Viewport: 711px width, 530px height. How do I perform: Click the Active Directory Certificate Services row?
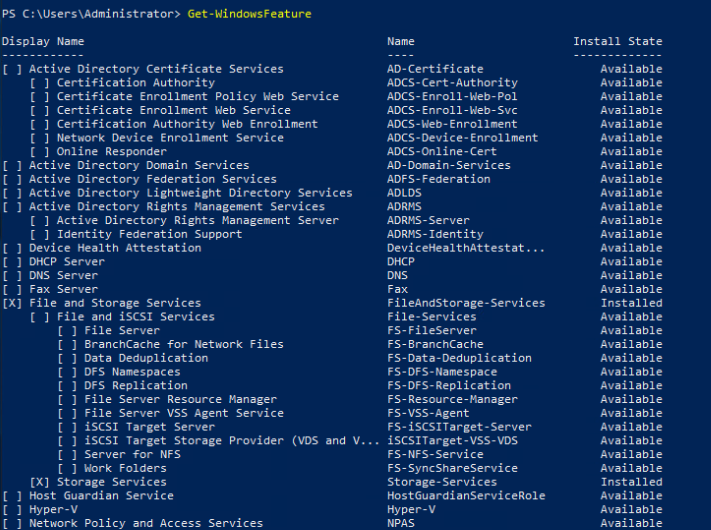coord(156,69)
